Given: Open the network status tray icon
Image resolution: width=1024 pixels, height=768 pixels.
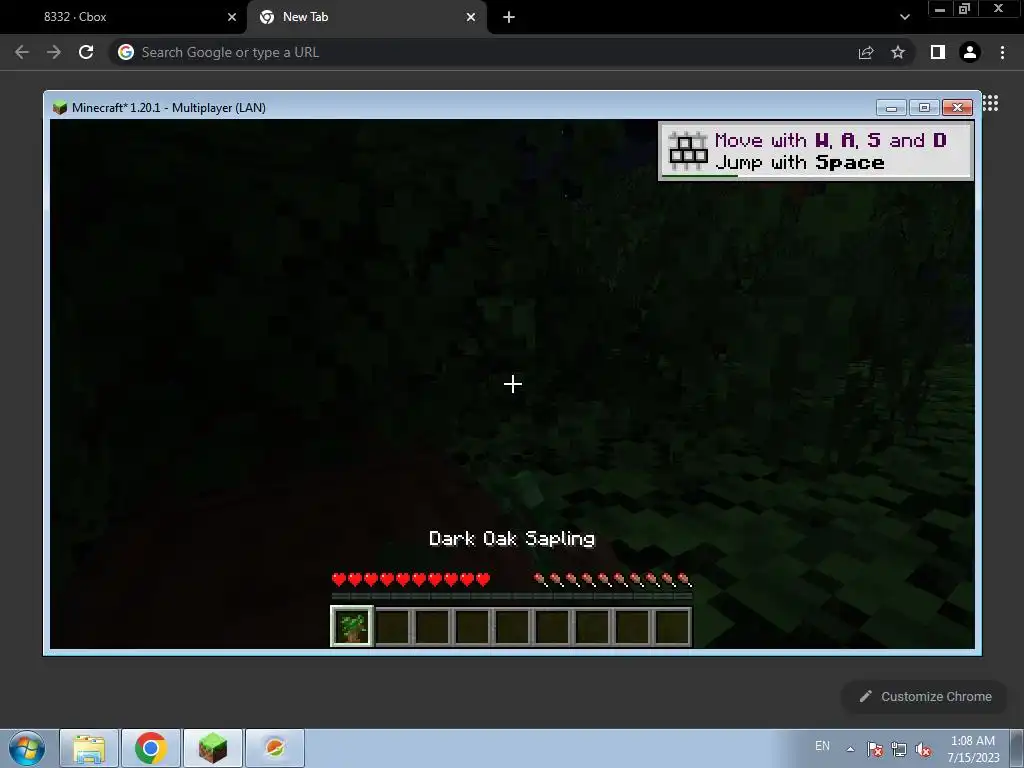Looking at the screenshot, I should pyautogui.click(x=899, y=749).
